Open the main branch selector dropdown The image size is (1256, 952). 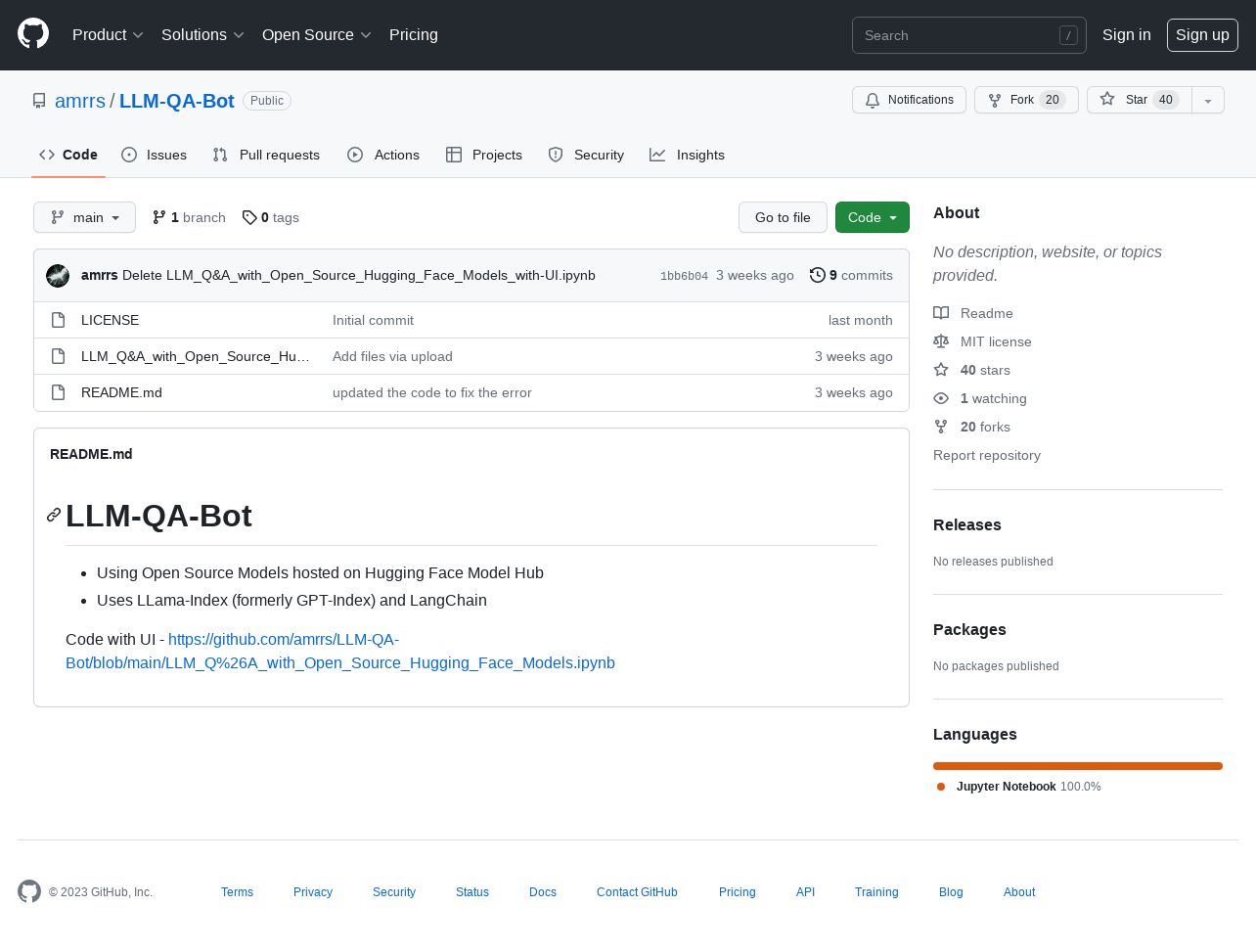84,217
